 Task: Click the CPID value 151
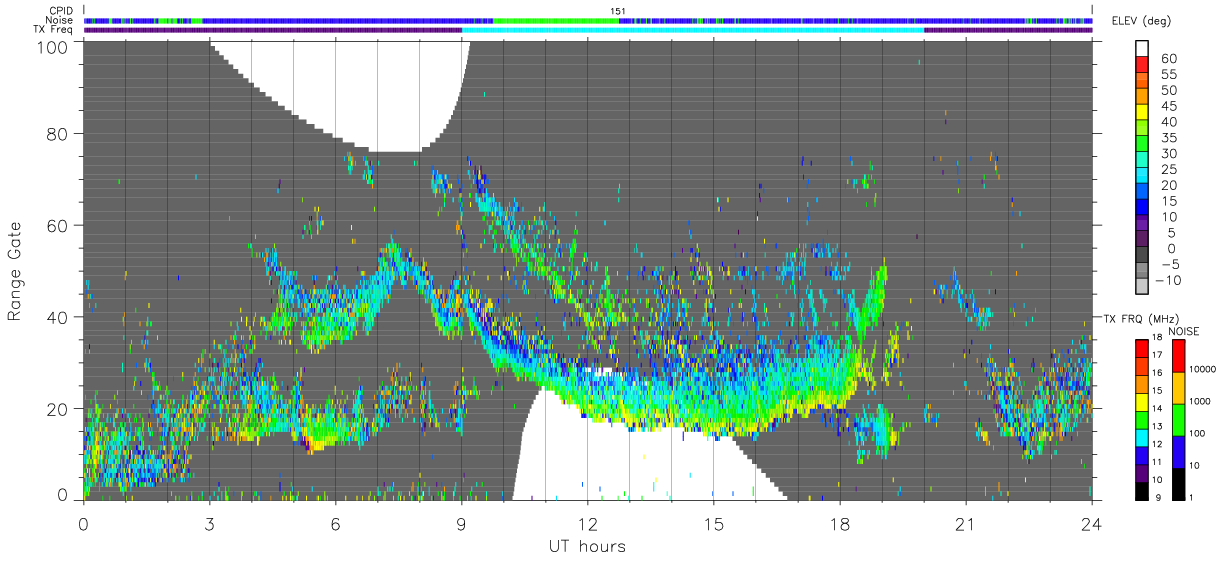[618, 10]
